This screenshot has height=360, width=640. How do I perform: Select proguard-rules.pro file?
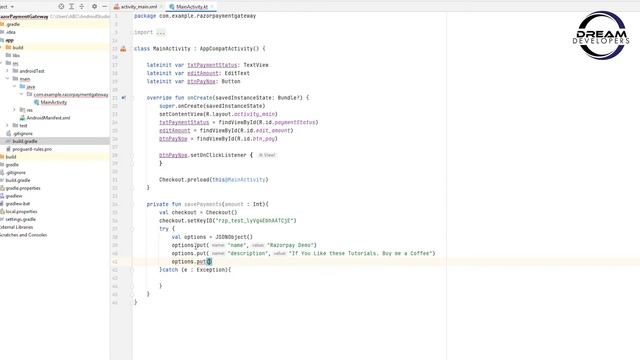point(32,149)
